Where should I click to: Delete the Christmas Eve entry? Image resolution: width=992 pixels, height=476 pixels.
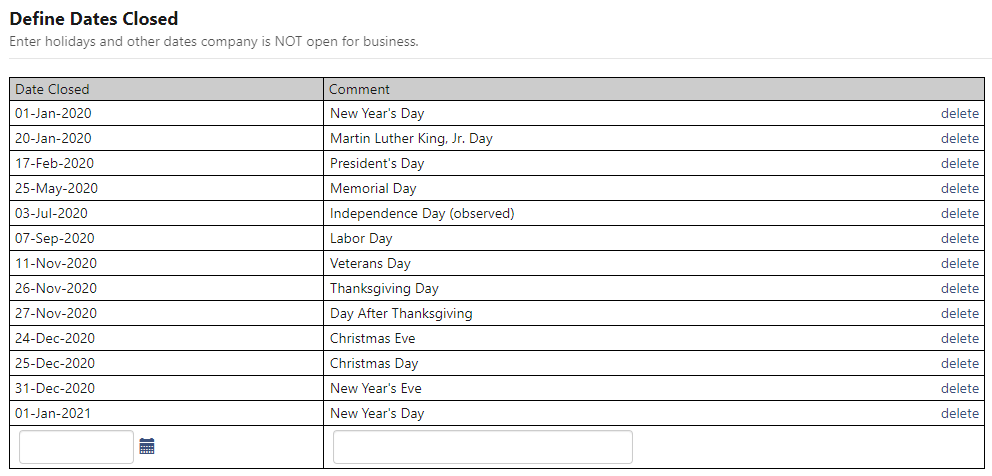pyautogui.click(x=959, y=338)
